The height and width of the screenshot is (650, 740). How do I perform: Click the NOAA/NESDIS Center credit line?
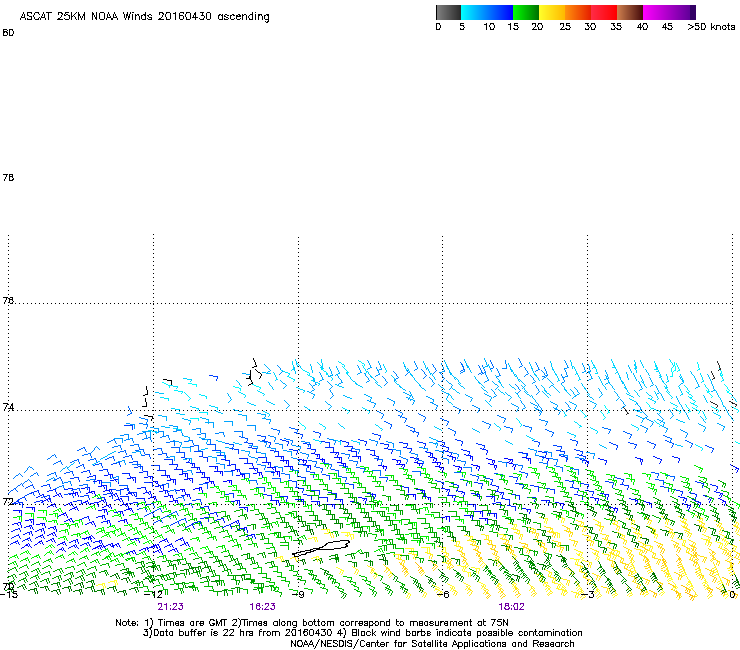pyautogui.click(x=432, y=644)
